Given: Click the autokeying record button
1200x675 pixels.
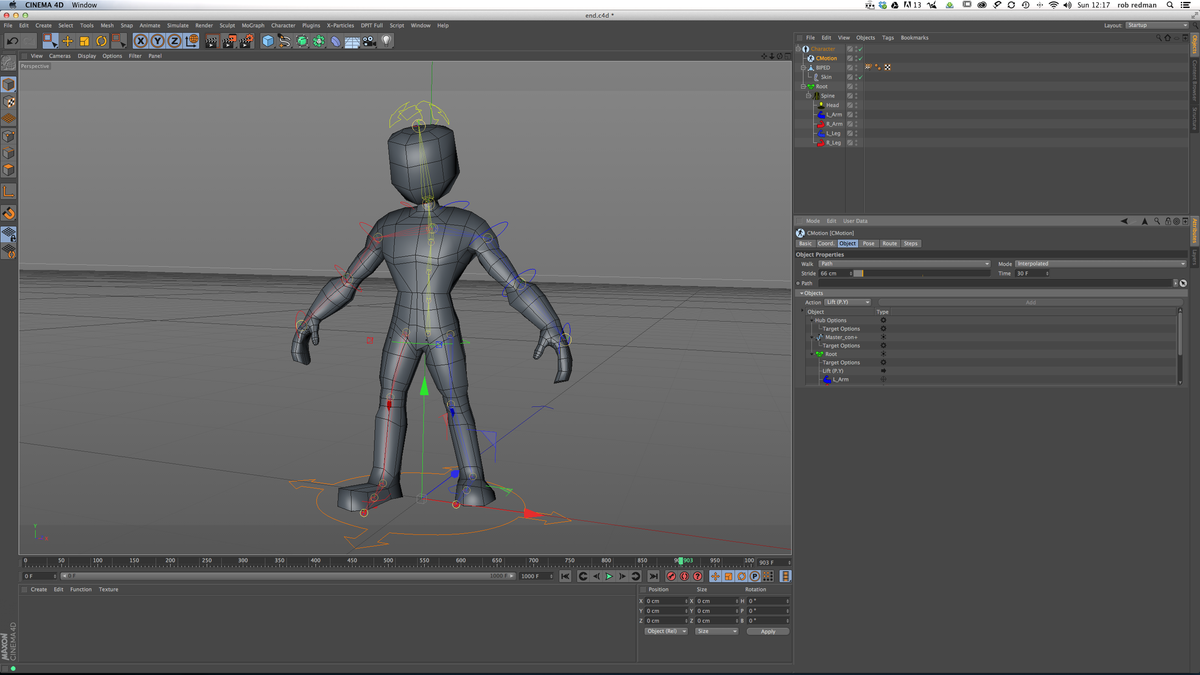Looking at the screenshot, I should click(x=684, y=576).
